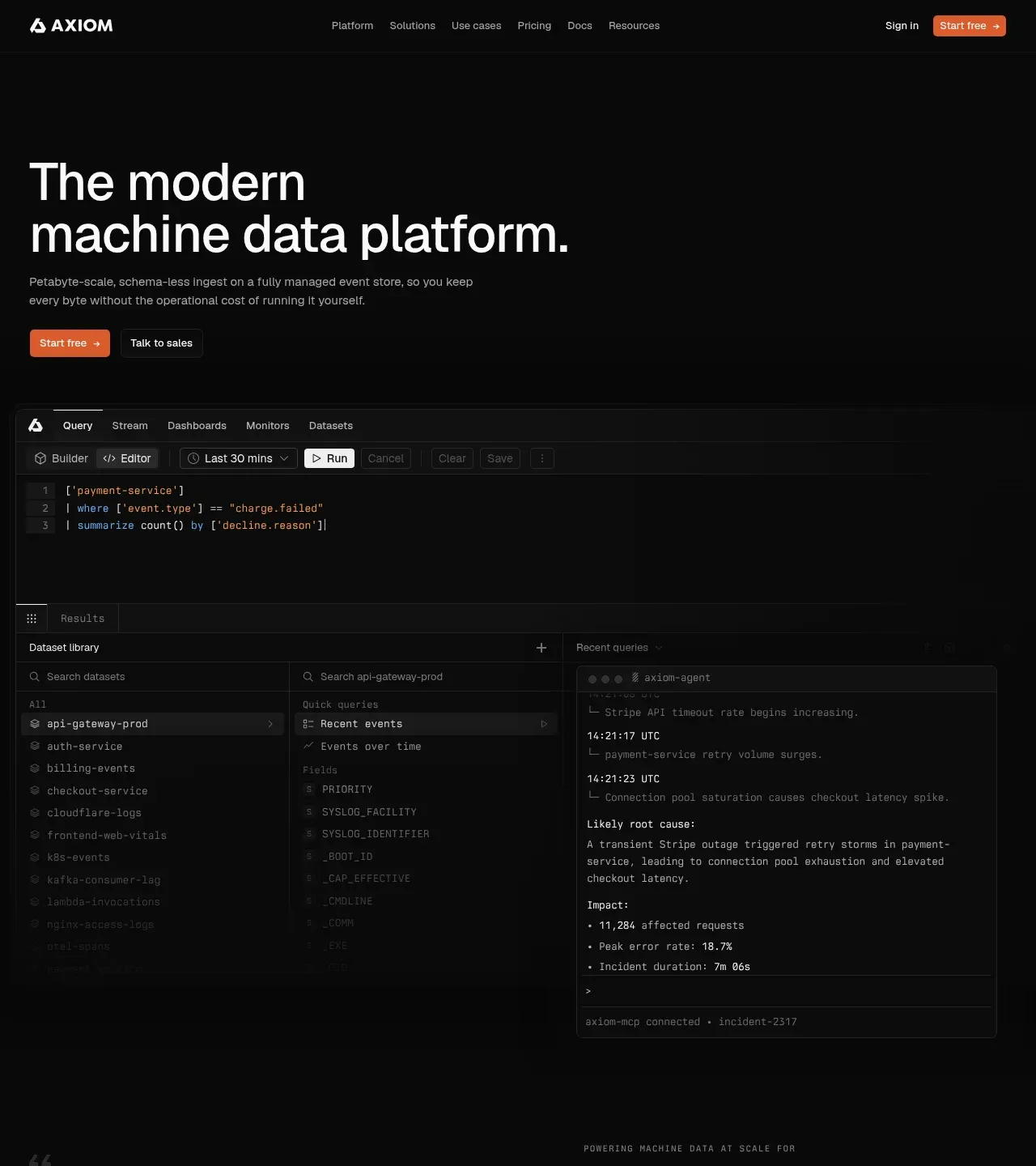Click the plus icon in Dataset library
The width and height of the screenshot is (1036, 1166).
click(541, 648)
